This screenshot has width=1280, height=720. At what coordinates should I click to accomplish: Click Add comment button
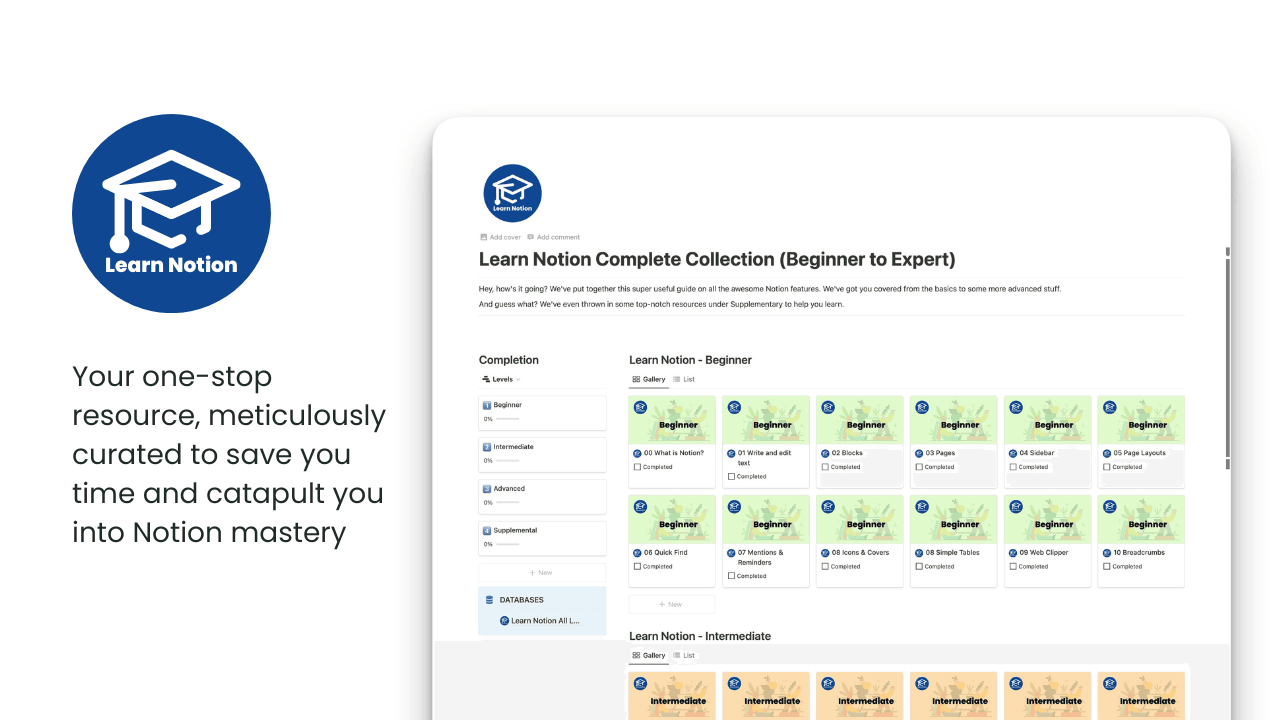click(553, 237)
